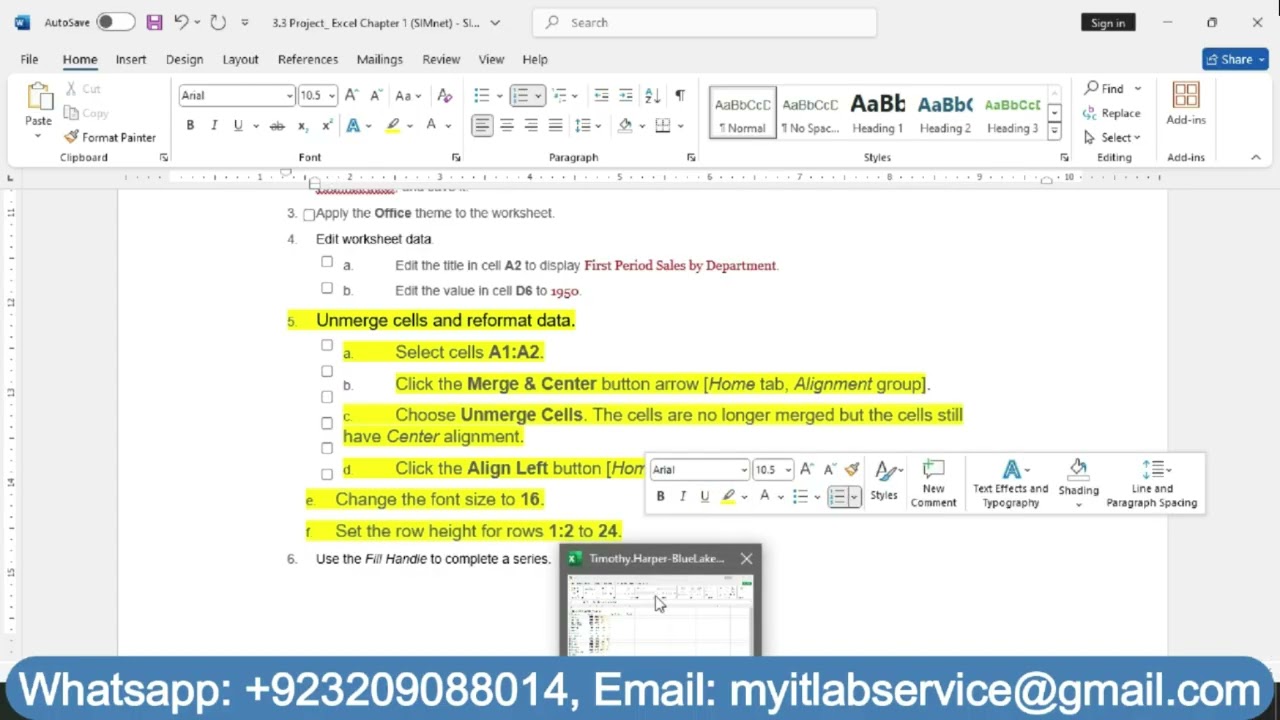Screen dimensions: 1280x720
Task: Switch to the Layout ribbon tab
Action: pos(240,59)
